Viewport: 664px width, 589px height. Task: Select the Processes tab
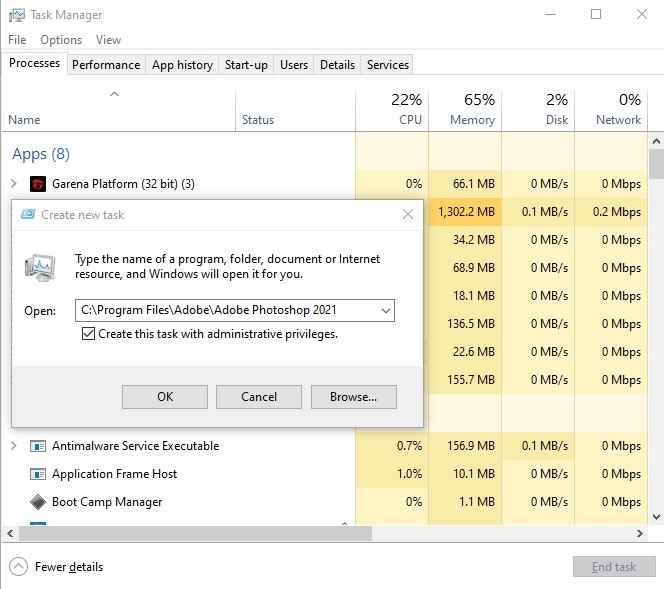(x=34, y=63)
